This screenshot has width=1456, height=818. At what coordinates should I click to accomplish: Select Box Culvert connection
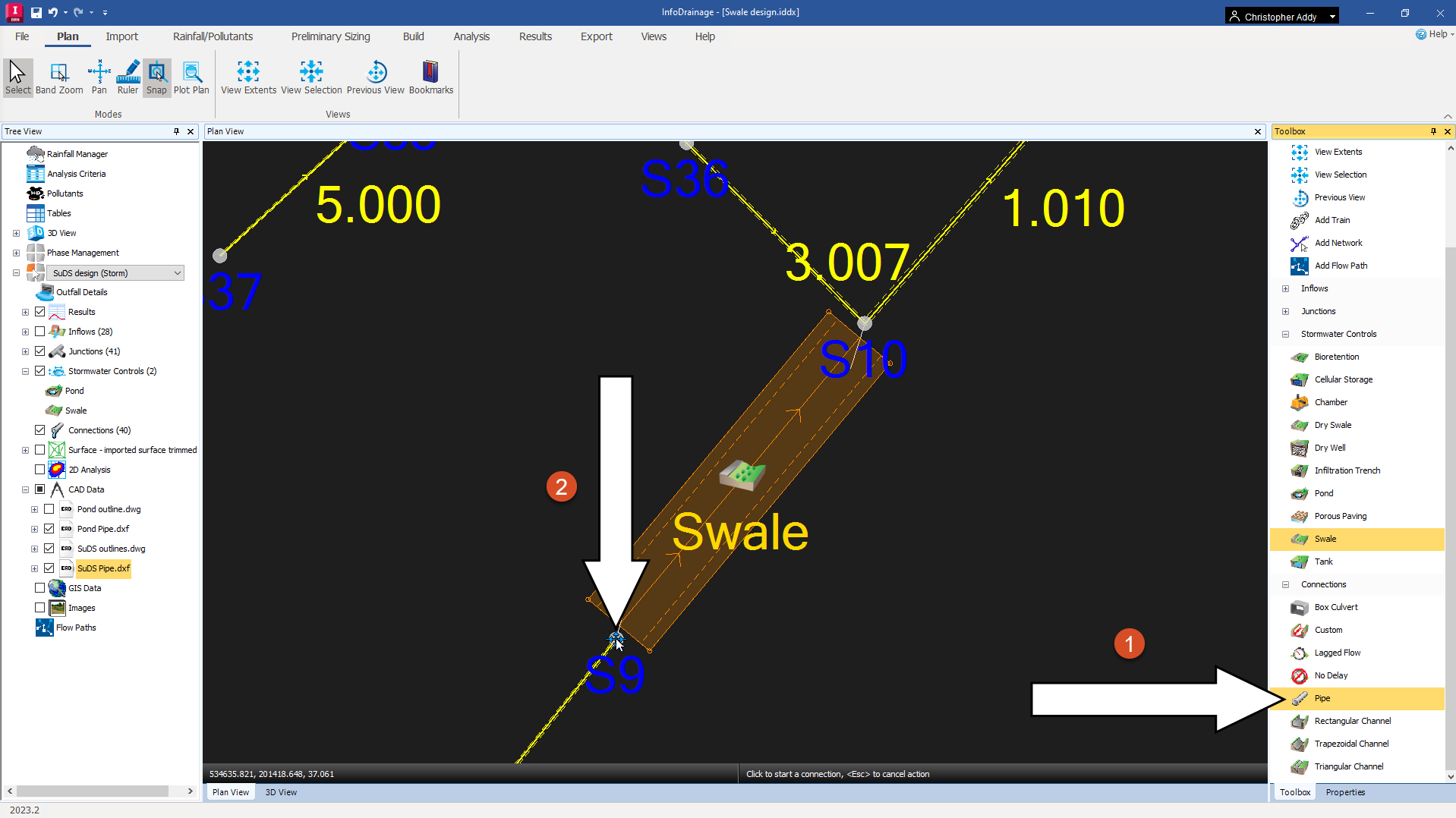point(1335,607)
